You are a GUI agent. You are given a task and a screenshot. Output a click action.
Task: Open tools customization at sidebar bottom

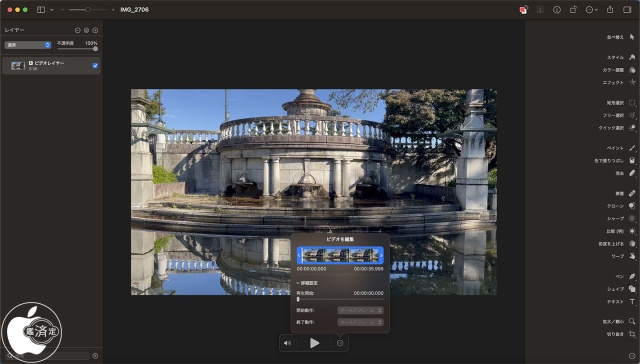(632, 356)
